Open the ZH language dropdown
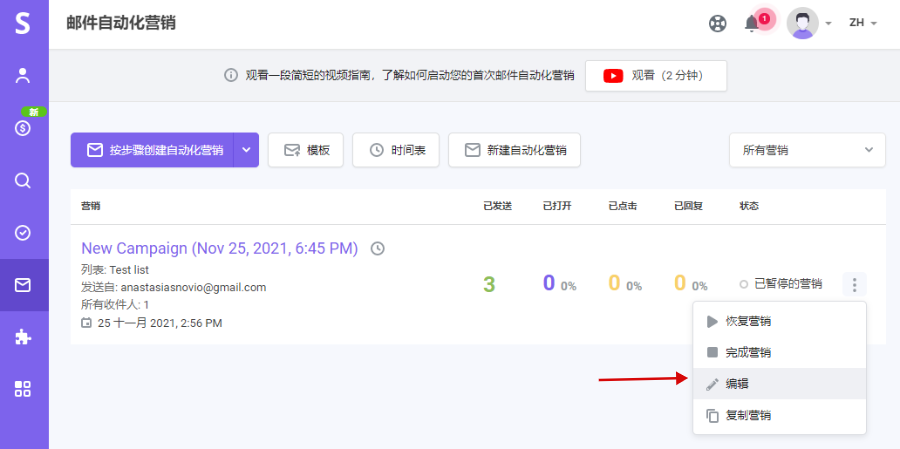Image resolution: width=900 pixels, height=449 pixels. [x=863, y=23]
